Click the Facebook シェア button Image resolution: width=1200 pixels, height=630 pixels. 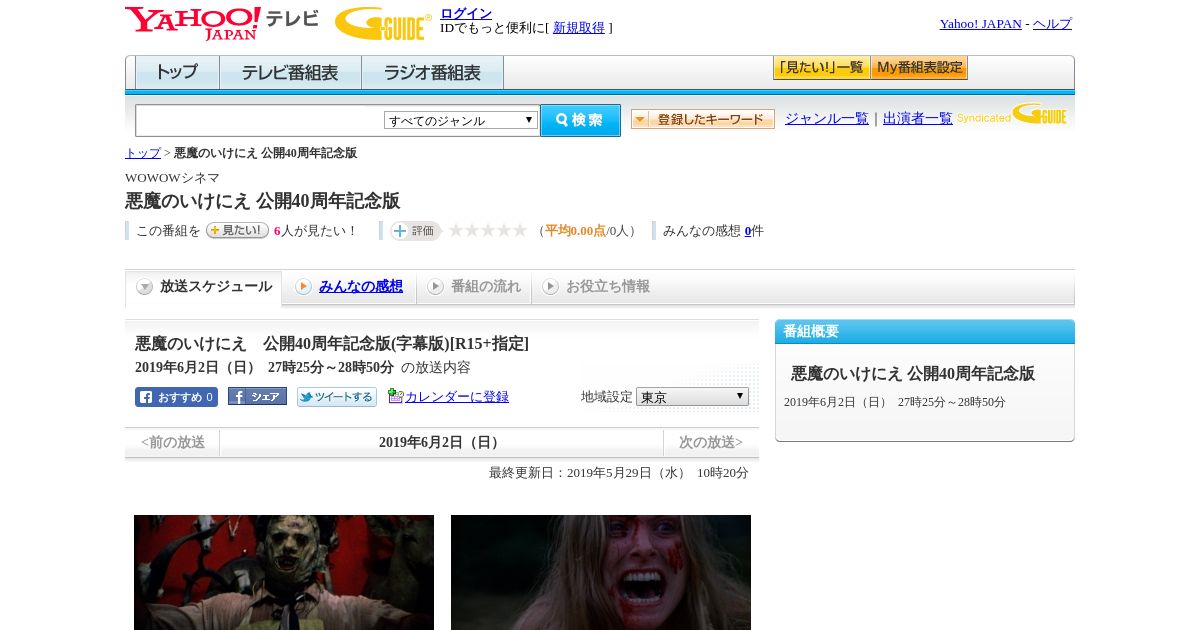(x=257, y=396)
